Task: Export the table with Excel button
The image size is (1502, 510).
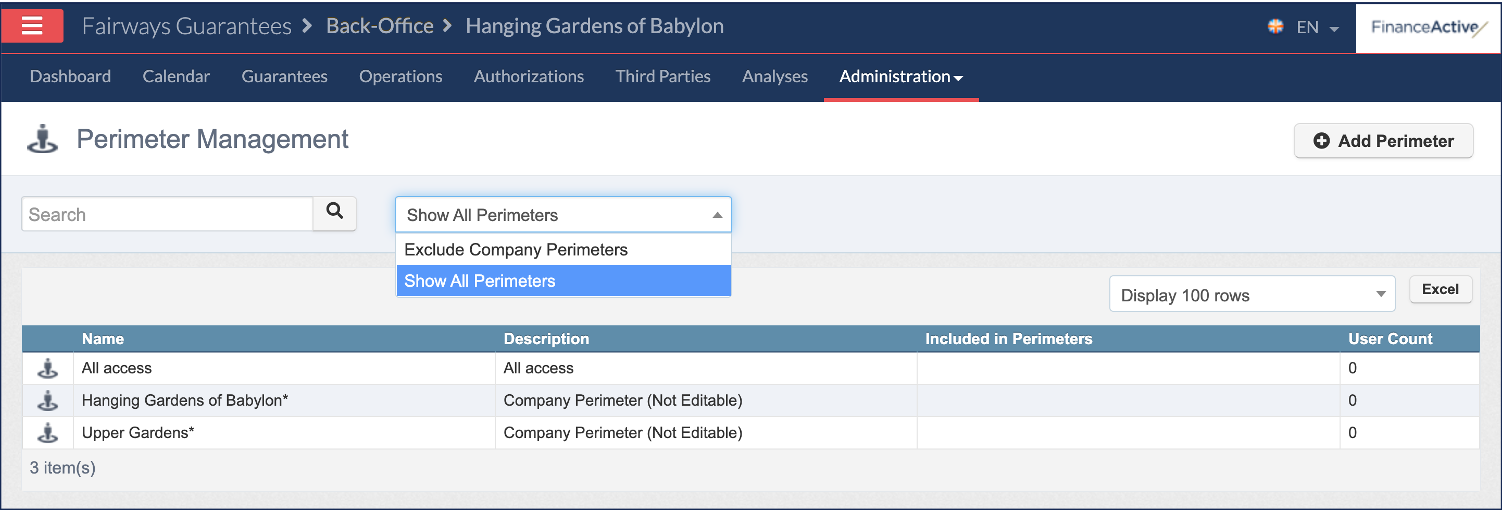Action: click(1440, 289)
